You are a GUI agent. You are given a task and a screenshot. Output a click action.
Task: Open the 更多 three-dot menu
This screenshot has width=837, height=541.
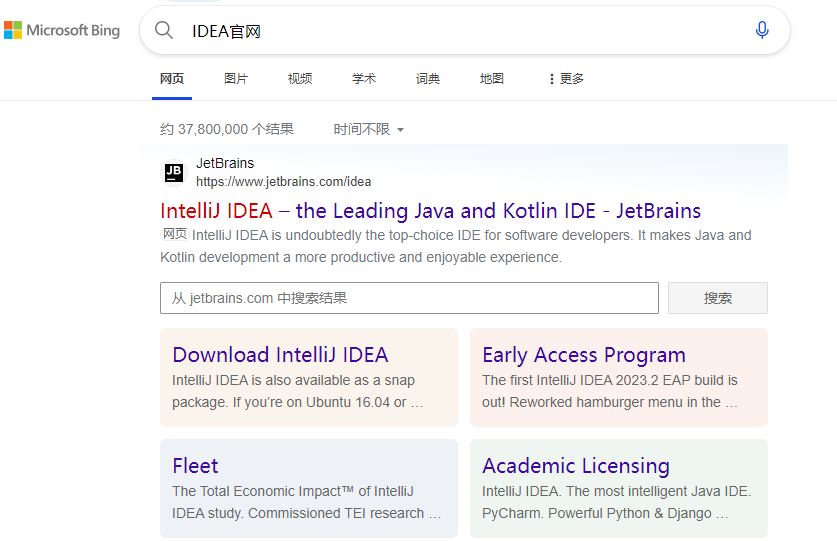pyautogui.click(x=566, y=79)
